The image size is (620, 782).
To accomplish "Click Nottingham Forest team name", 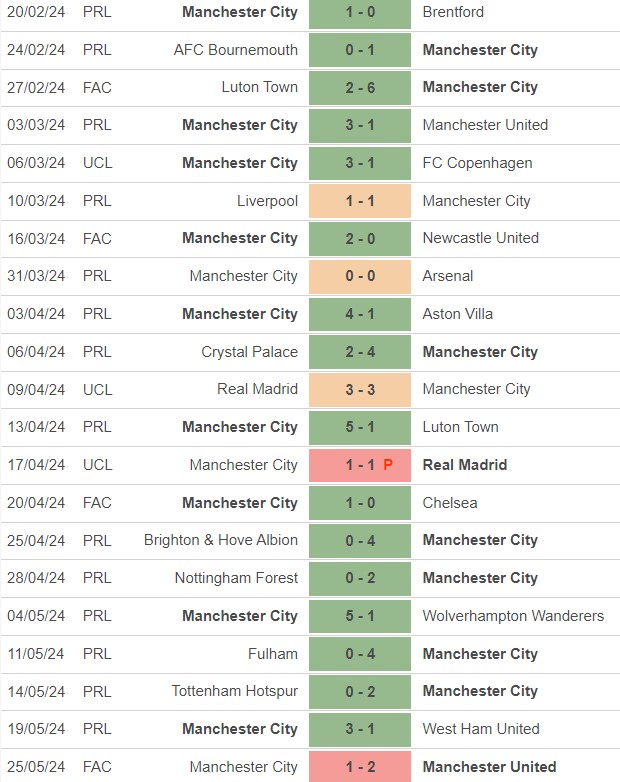I will point(236,578).
